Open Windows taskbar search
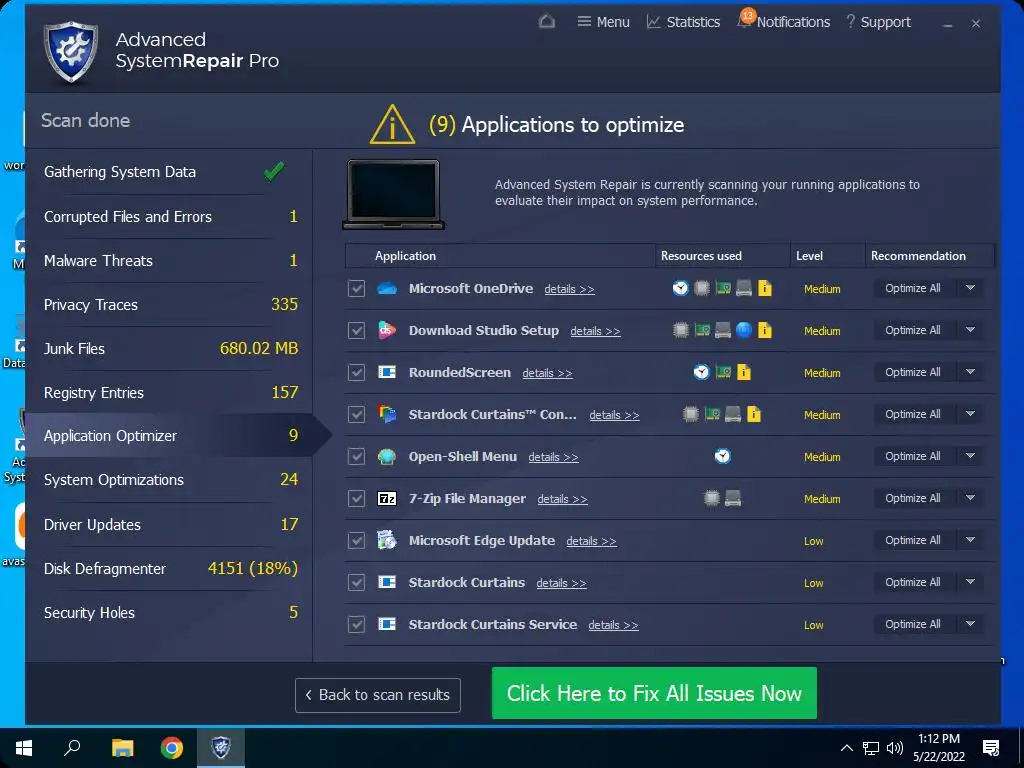Image resolution: width=1024 pixels, height=768 pixels. click(72, 748)
